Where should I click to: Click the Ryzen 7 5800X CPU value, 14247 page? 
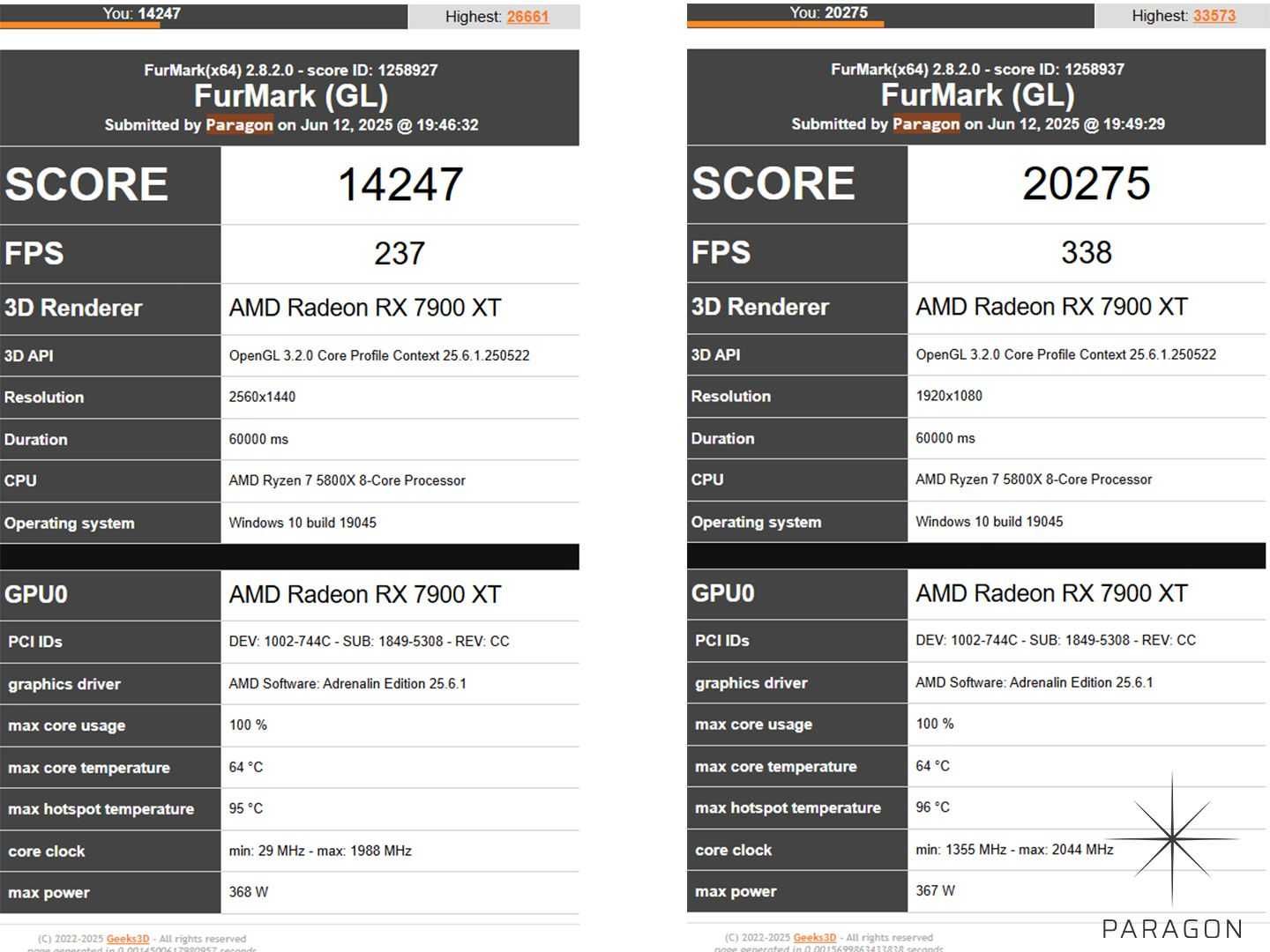click(x=347, y=480)
